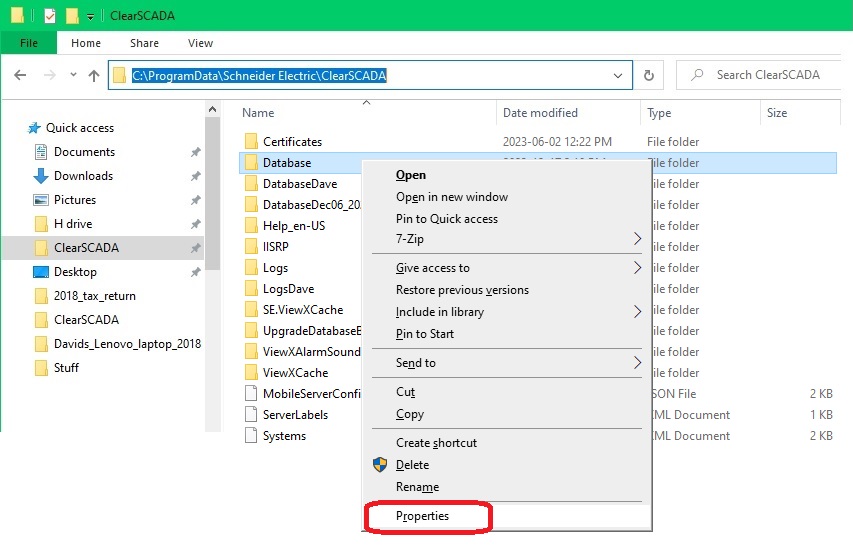Open the Home ribbon tab
The height and width of the screenshot is (547, 853).
coord(86,43)
